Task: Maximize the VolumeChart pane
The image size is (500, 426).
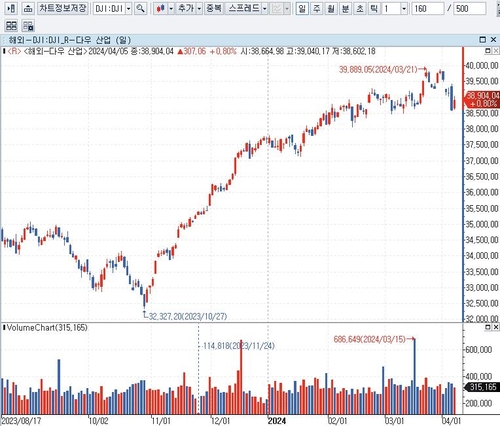Action: (x=488, y=327)
